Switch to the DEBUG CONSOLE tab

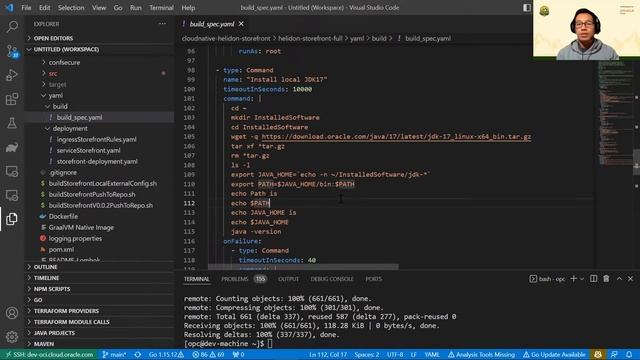point(332,279)
